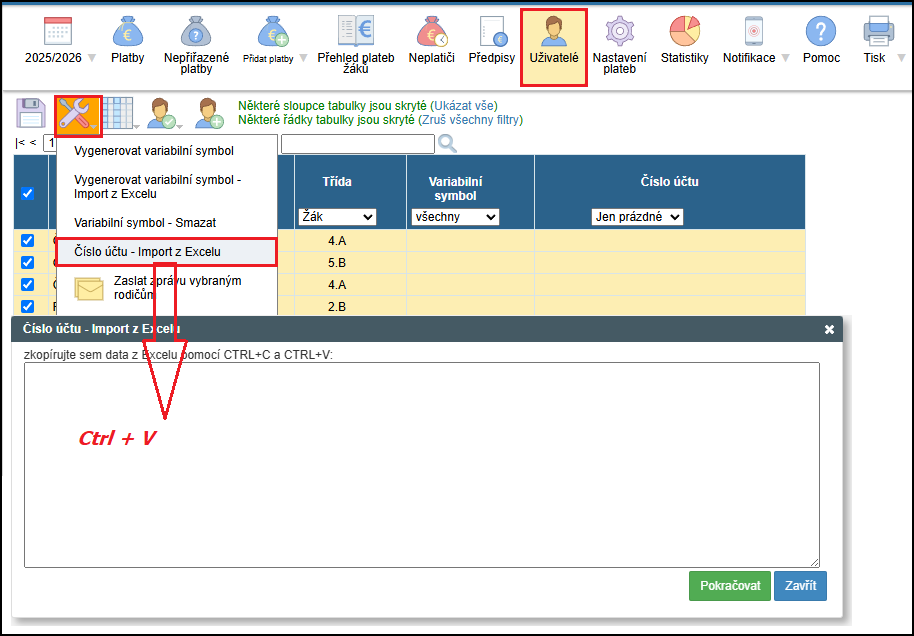Click into the Excel data paste text area
This screenshot has width=914, height=636.
coord(421,465)
